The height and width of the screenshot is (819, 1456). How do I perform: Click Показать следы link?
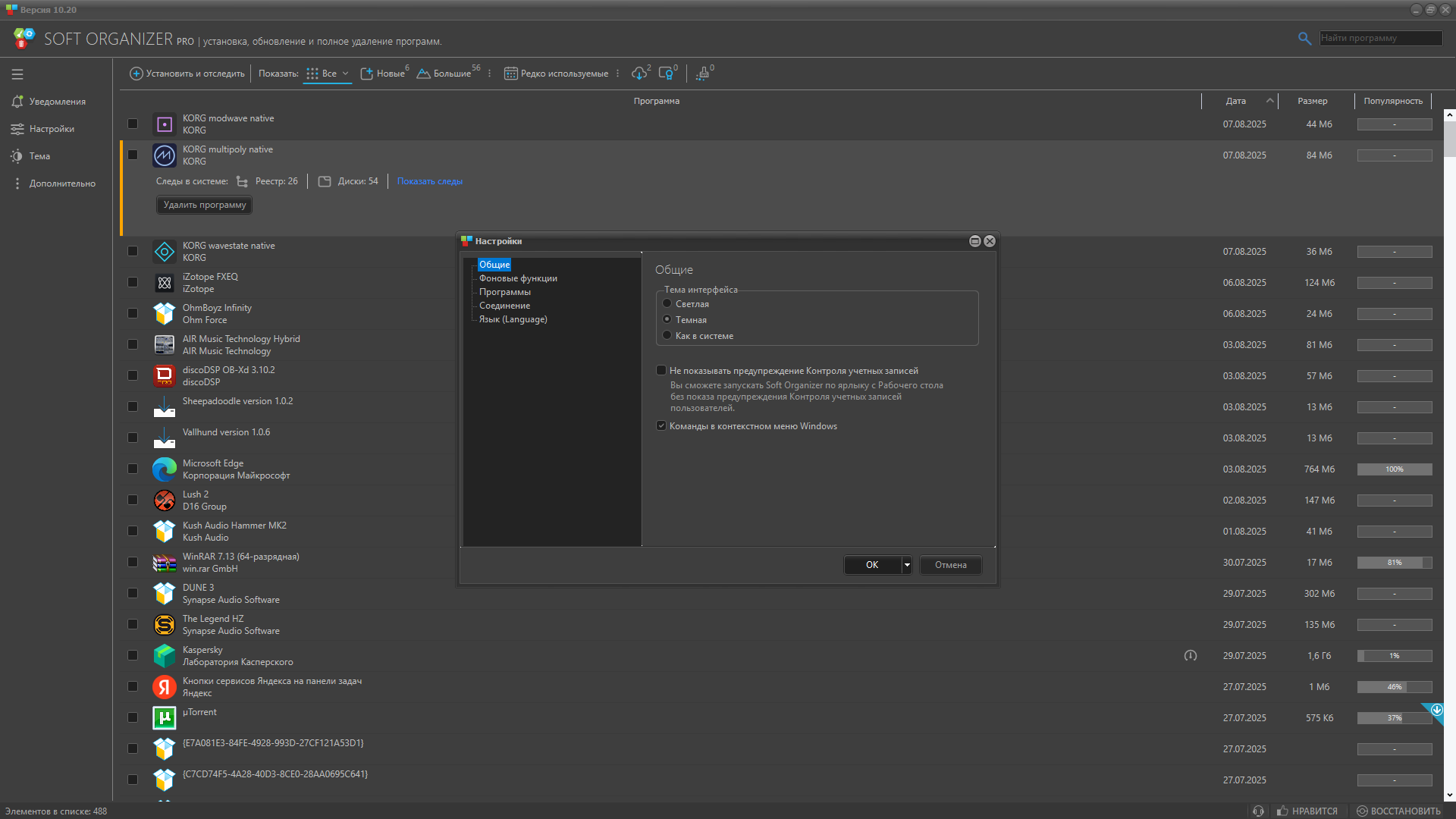(429, 181)
